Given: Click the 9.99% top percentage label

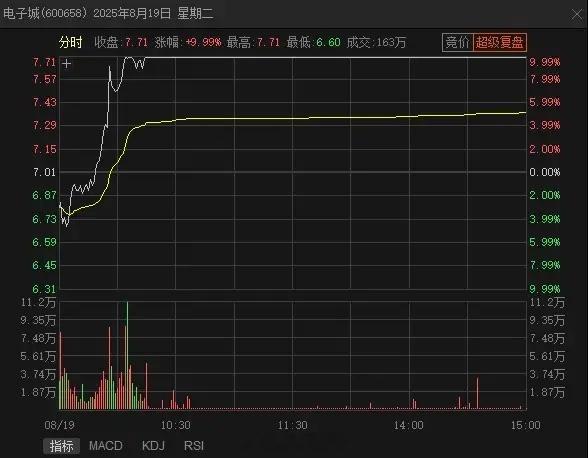Looking at the screenshot, I should coord(544,62).
